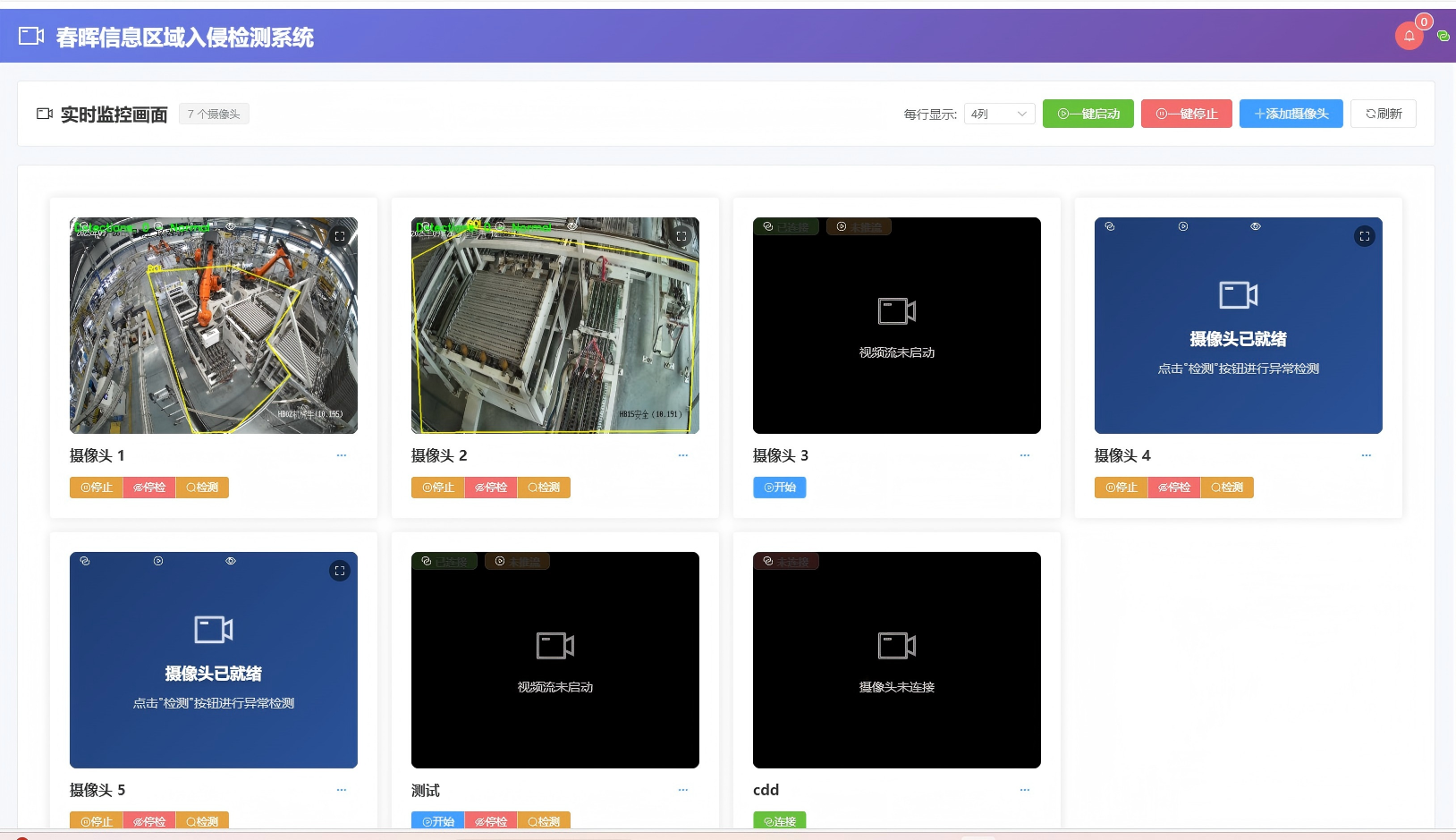
Task: Open ellipsis menu for cdd camera
Action: pyautogui.click(x=1024, y=791)
